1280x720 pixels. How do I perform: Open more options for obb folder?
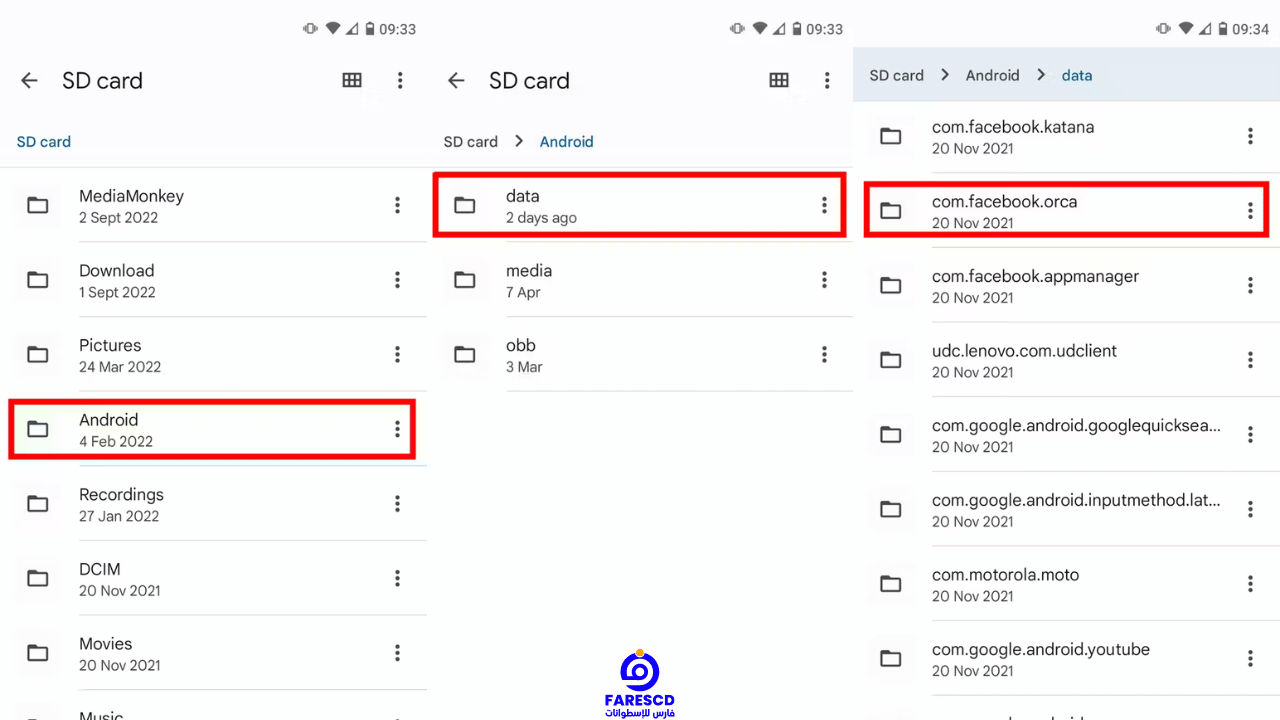(824, 354)
